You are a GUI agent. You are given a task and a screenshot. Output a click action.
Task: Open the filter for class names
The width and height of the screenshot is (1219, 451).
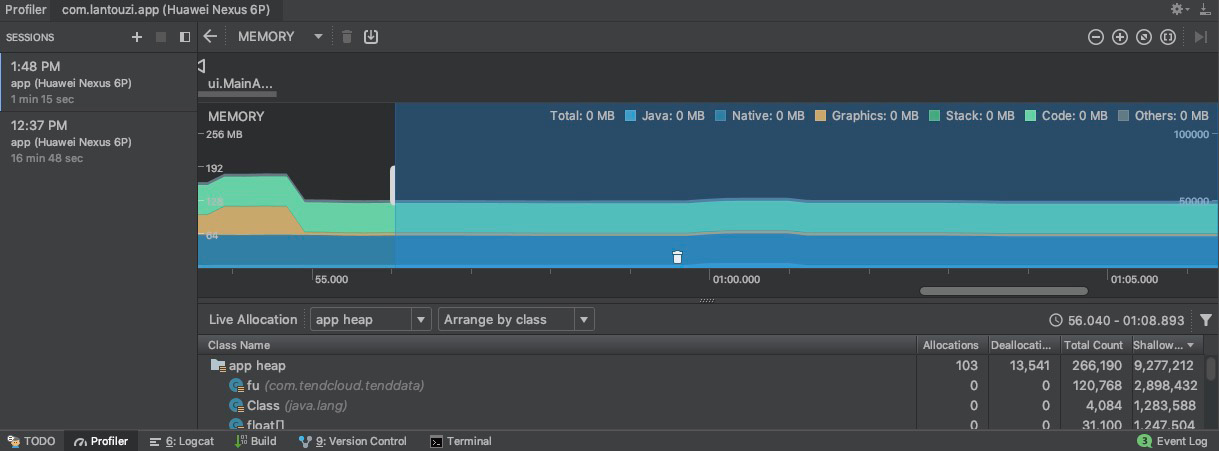coord(1206,320)
